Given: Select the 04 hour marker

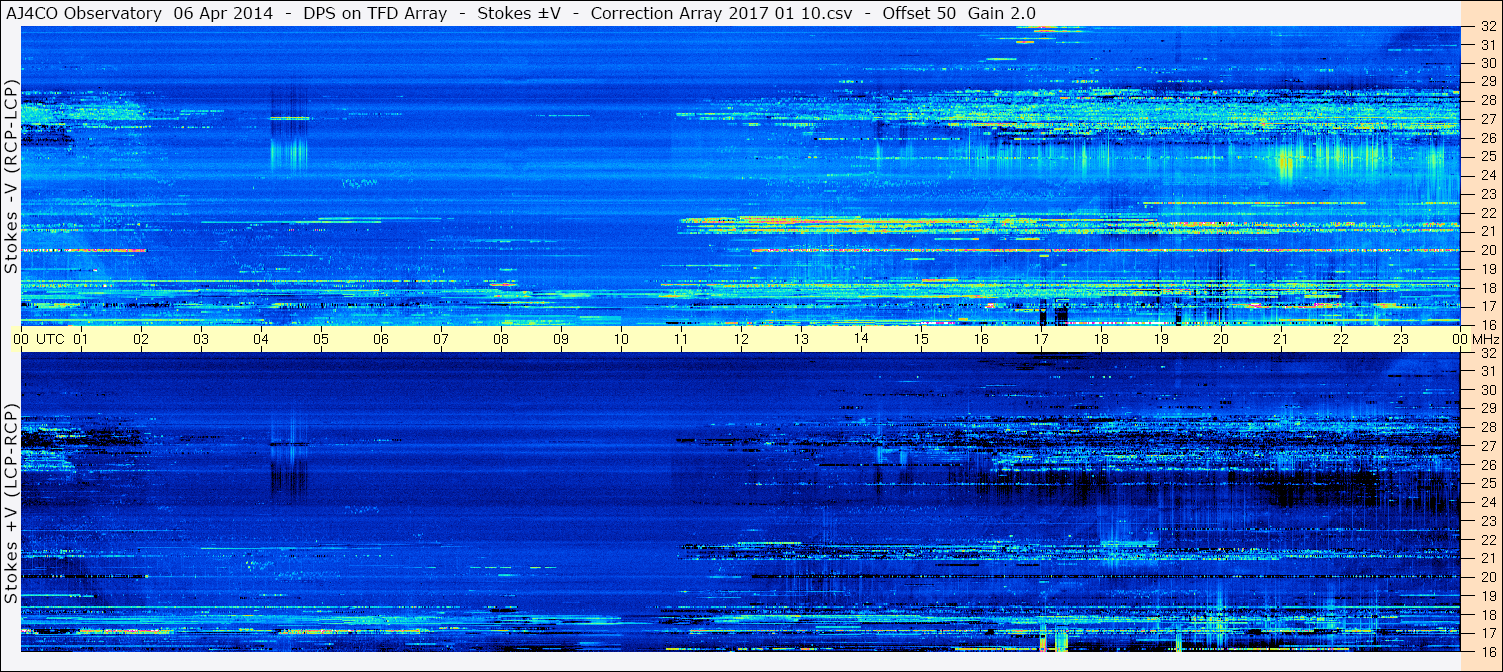Looking at the screenshot, I should 261,339.
